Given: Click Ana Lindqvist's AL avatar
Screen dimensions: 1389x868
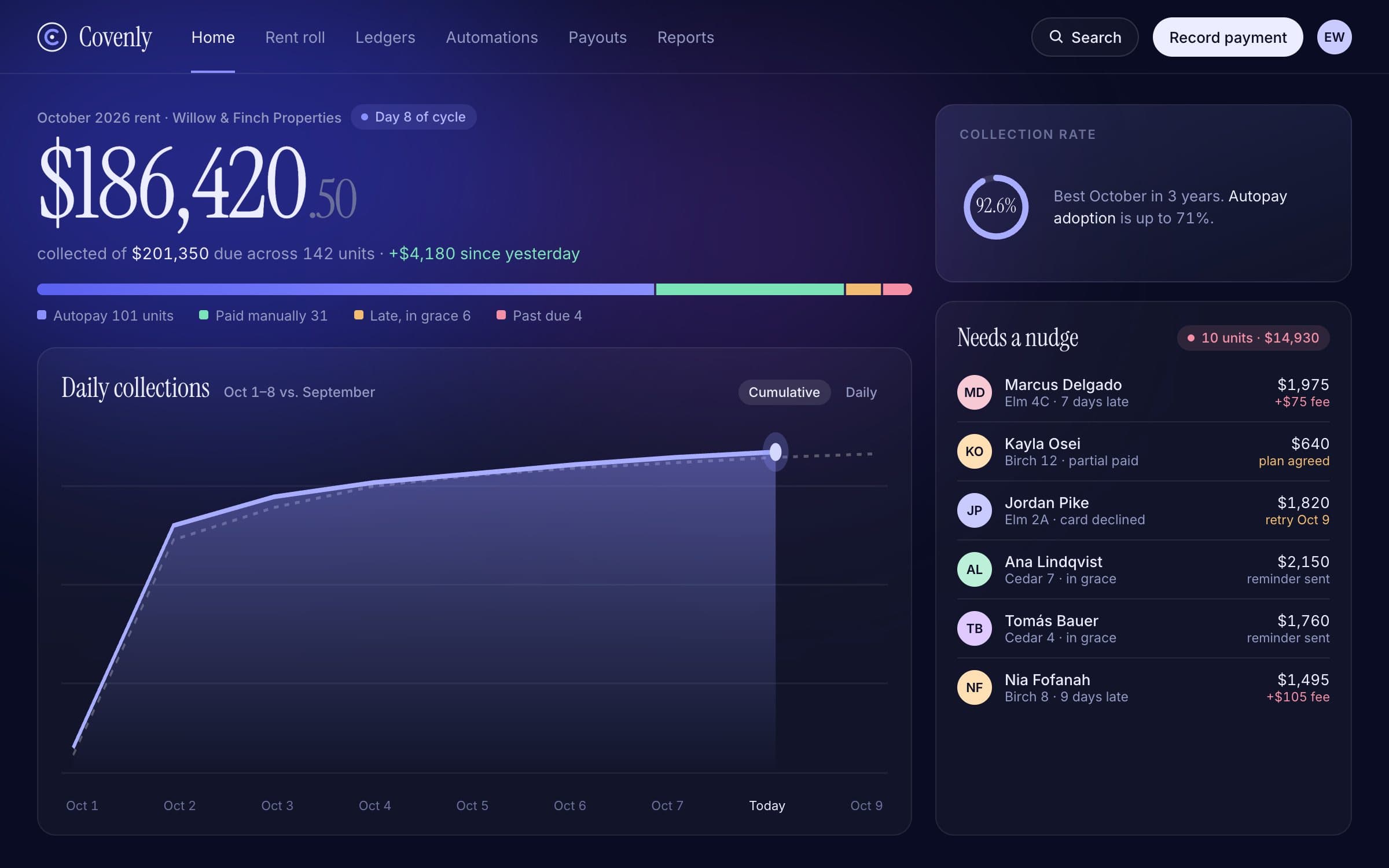Looking at the screenshot, I should coord(974,569).
